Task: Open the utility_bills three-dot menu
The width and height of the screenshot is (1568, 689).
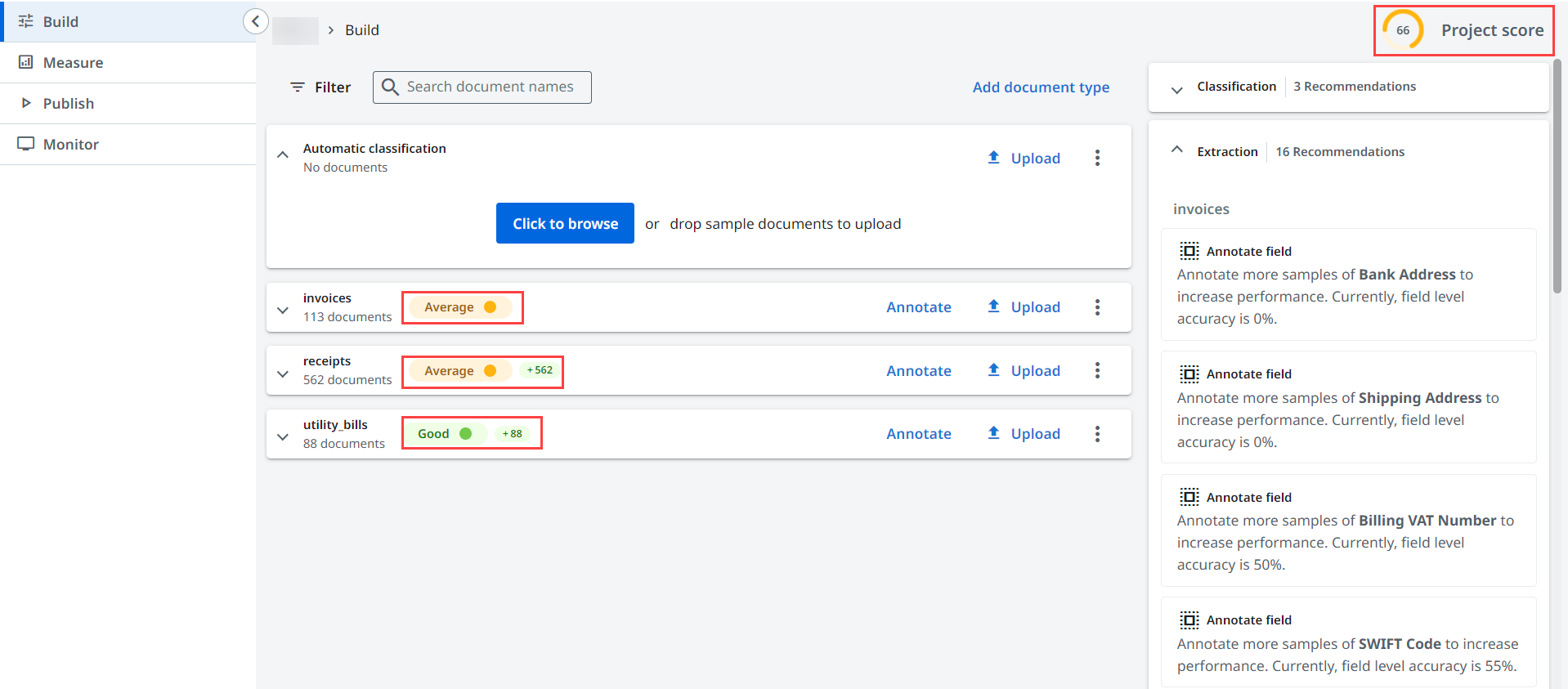Action: tap(1097, 434)
